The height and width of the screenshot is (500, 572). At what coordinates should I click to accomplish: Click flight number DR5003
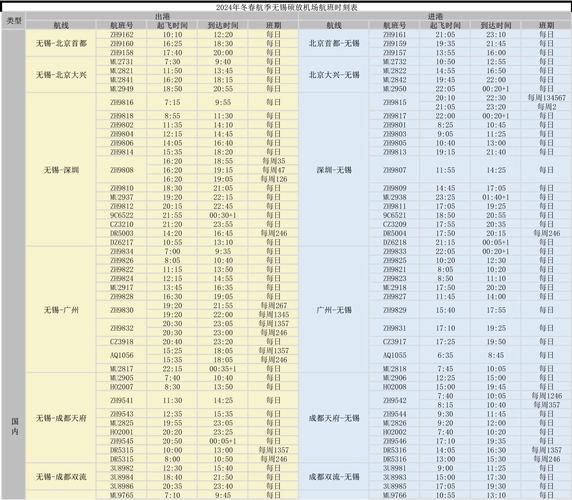coord(121,233)
